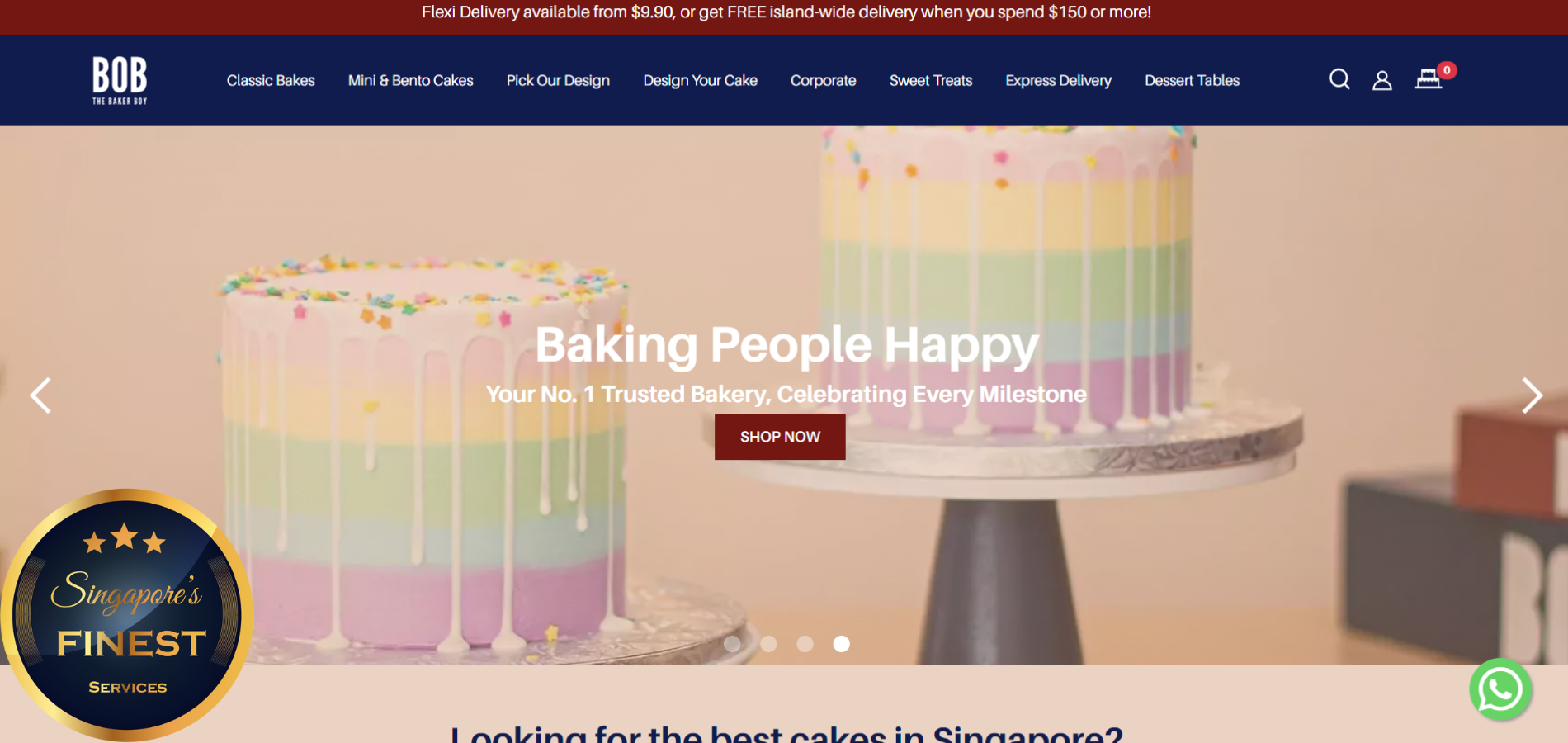
Task: Click the SHOP NOW button
Action: click(780, 437)
